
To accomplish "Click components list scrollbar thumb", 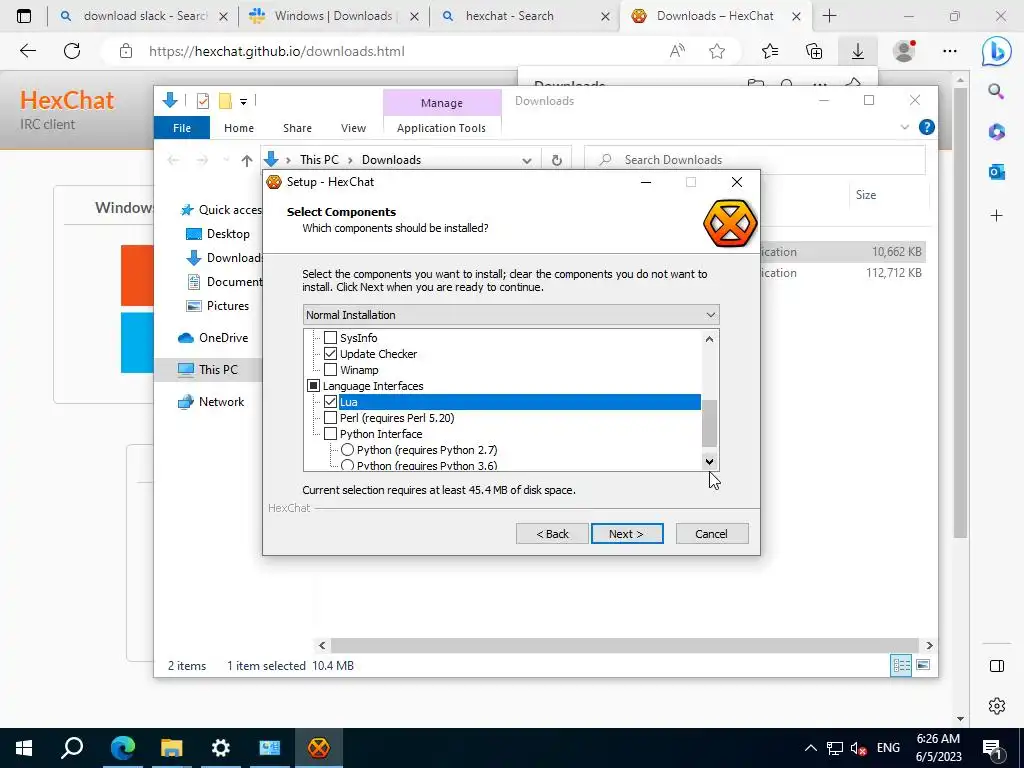I will tap(709, 423).
